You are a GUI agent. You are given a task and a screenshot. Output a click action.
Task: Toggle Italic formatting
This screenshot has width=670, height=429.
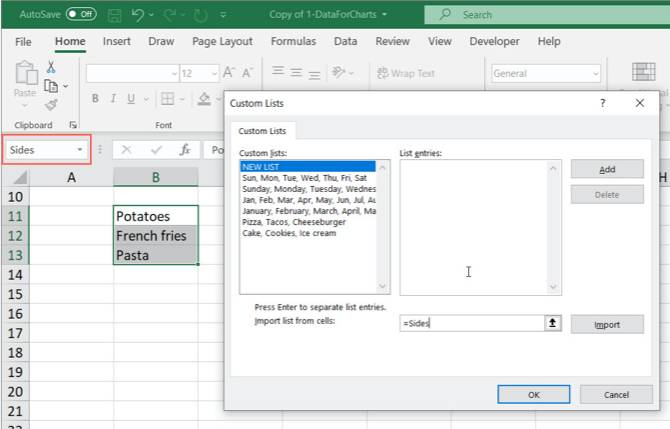point(114,99)
